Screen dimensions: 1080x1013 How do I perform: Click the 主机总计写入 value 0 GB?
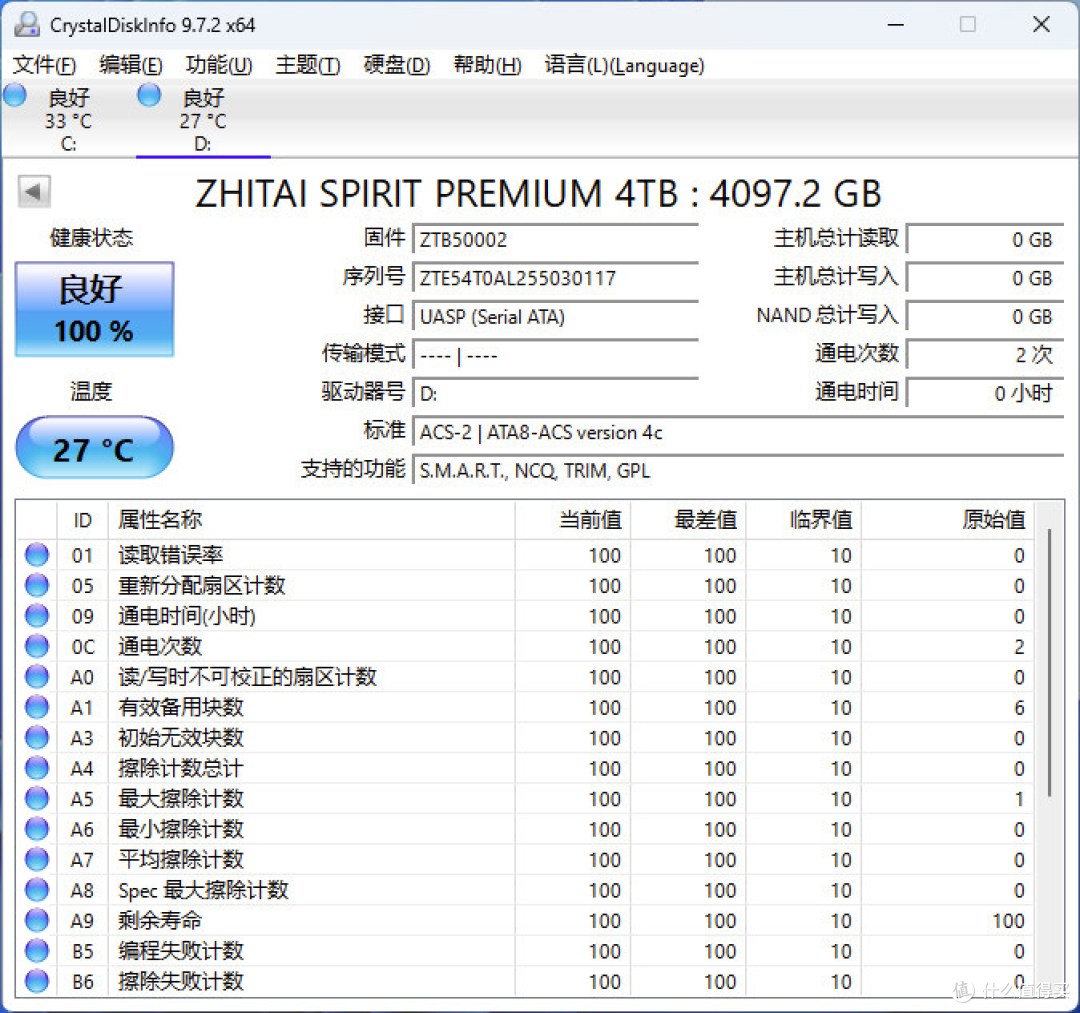986,278
